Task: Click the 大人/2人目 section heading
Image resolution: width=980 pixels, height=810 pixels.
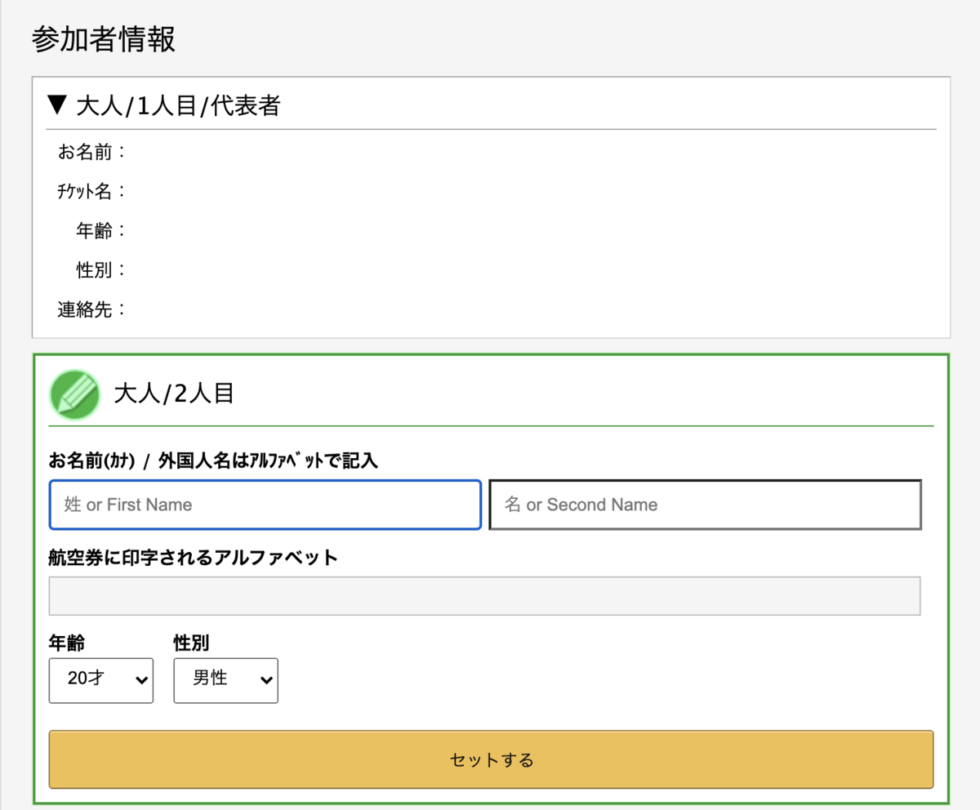Action: point(174,394)
